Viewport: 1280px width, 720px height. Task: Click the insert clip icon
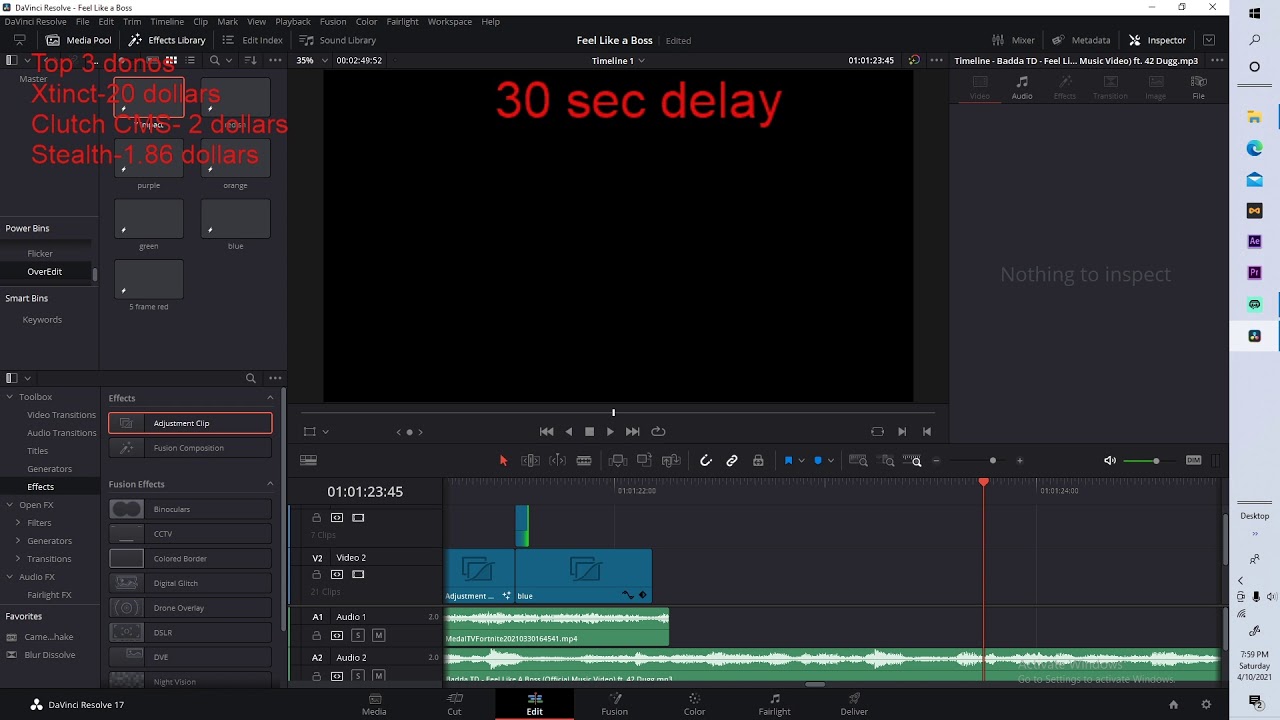[x=617, y=460]
